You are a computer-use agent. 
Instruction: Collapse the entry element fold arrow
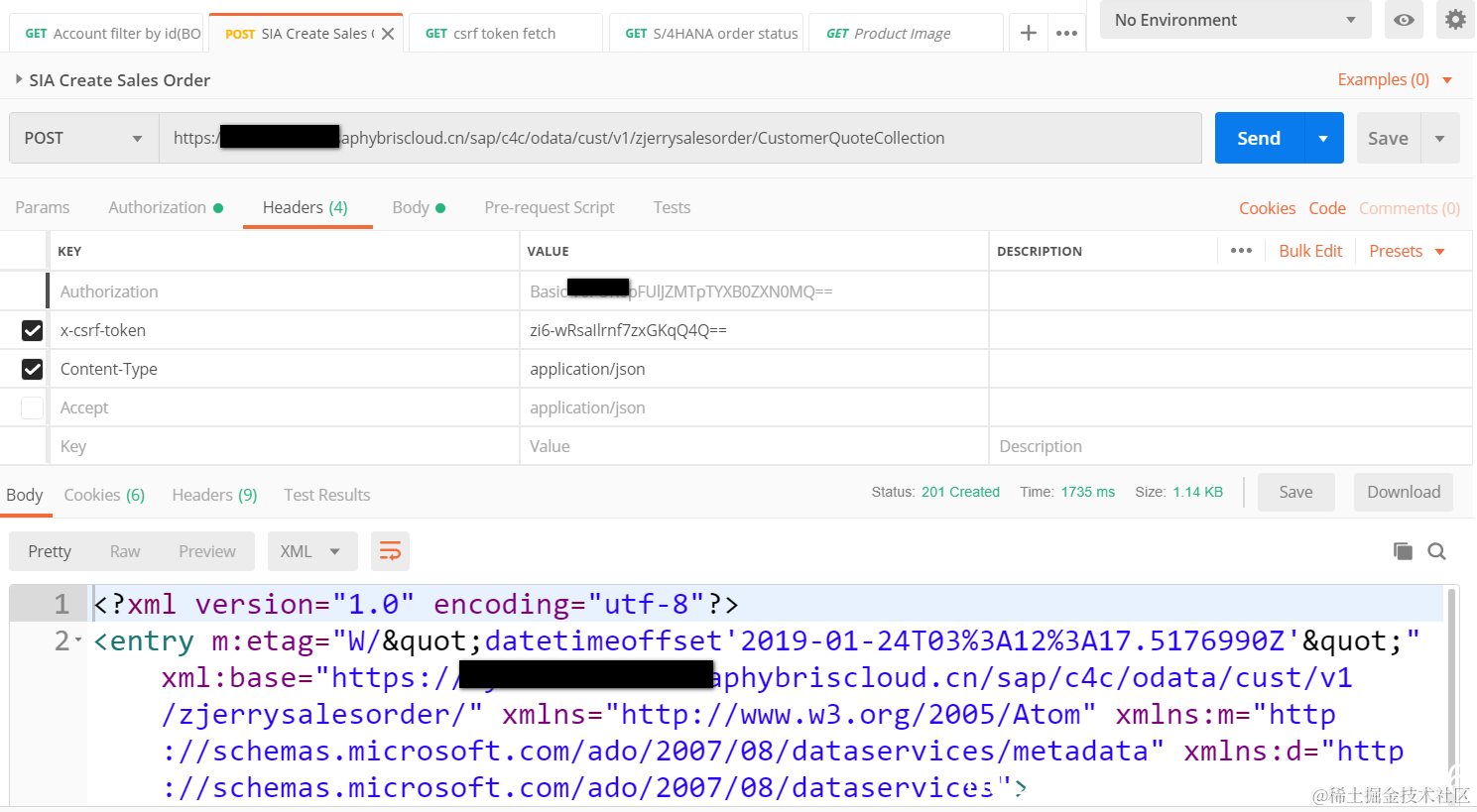coord(78,640)
